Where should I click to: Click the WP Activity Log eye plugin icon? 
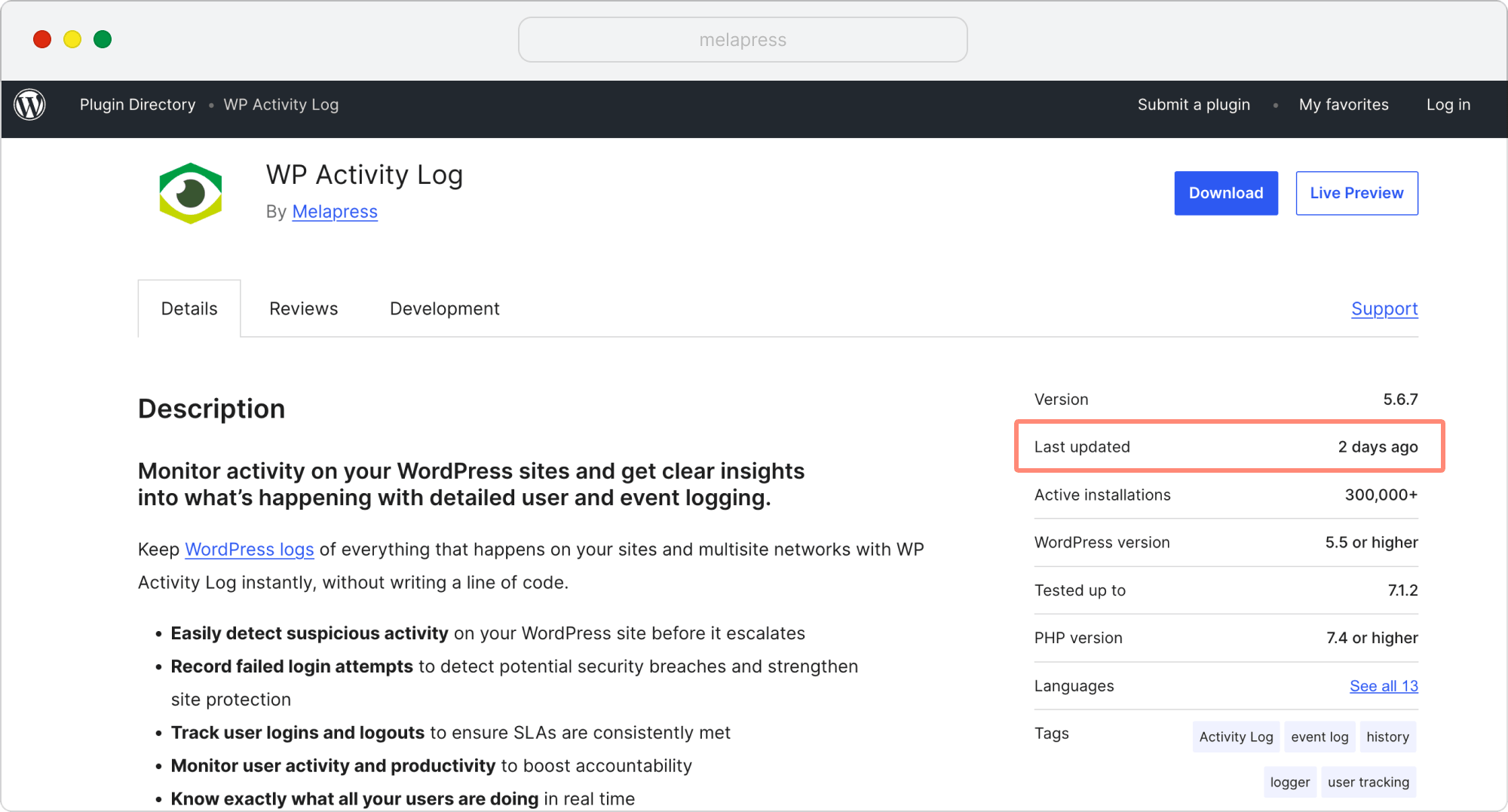point(191,194)
